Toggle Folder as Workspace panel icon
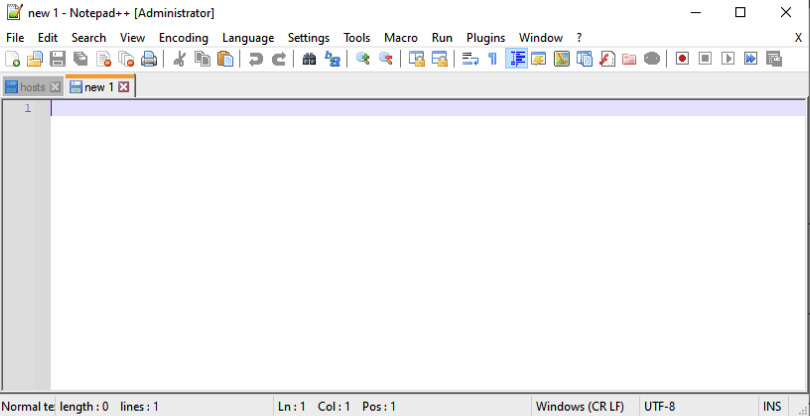 tap(629, 59)
